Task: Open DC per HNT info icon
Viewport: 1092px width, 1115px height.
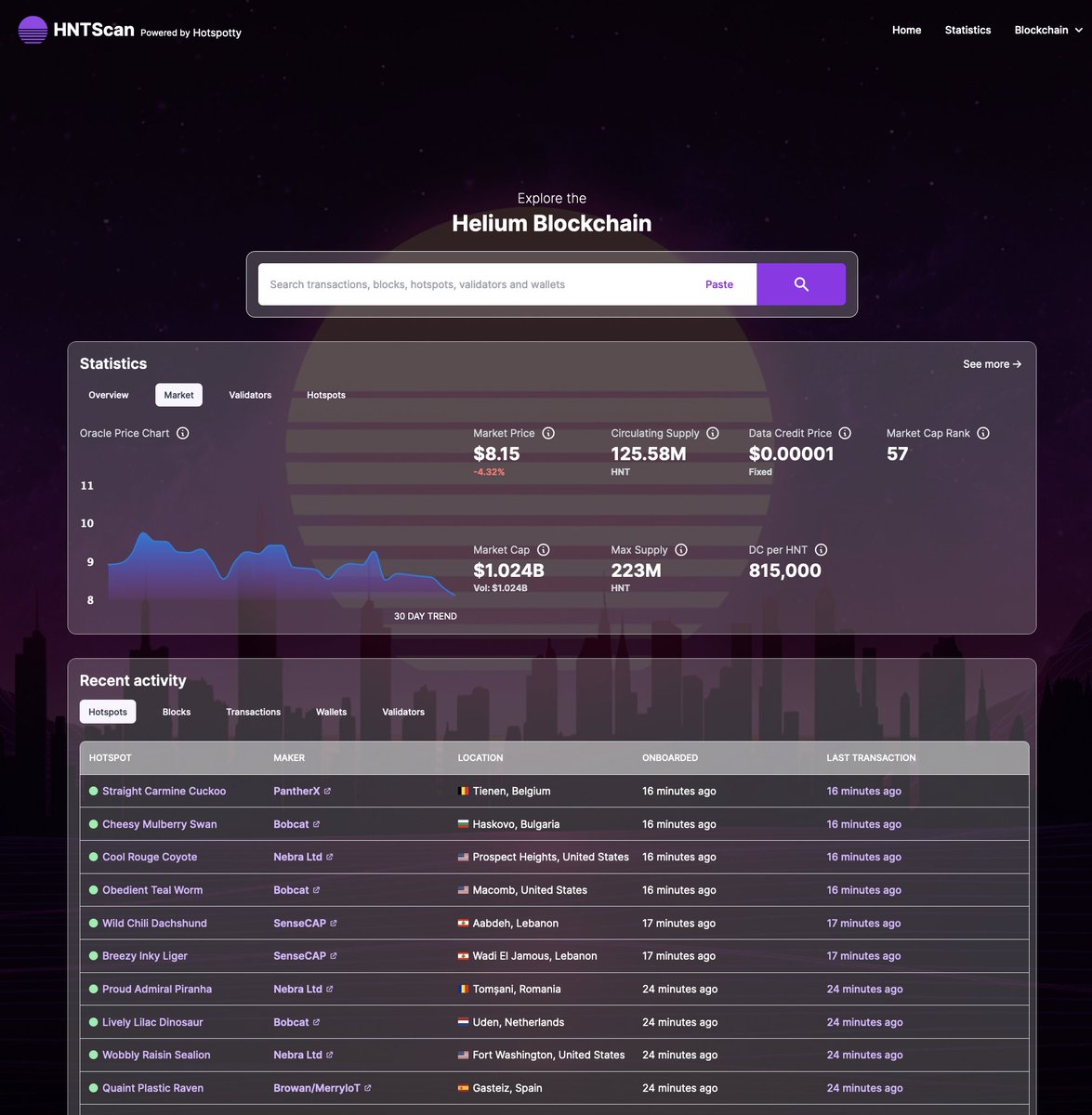Action: 821,550
